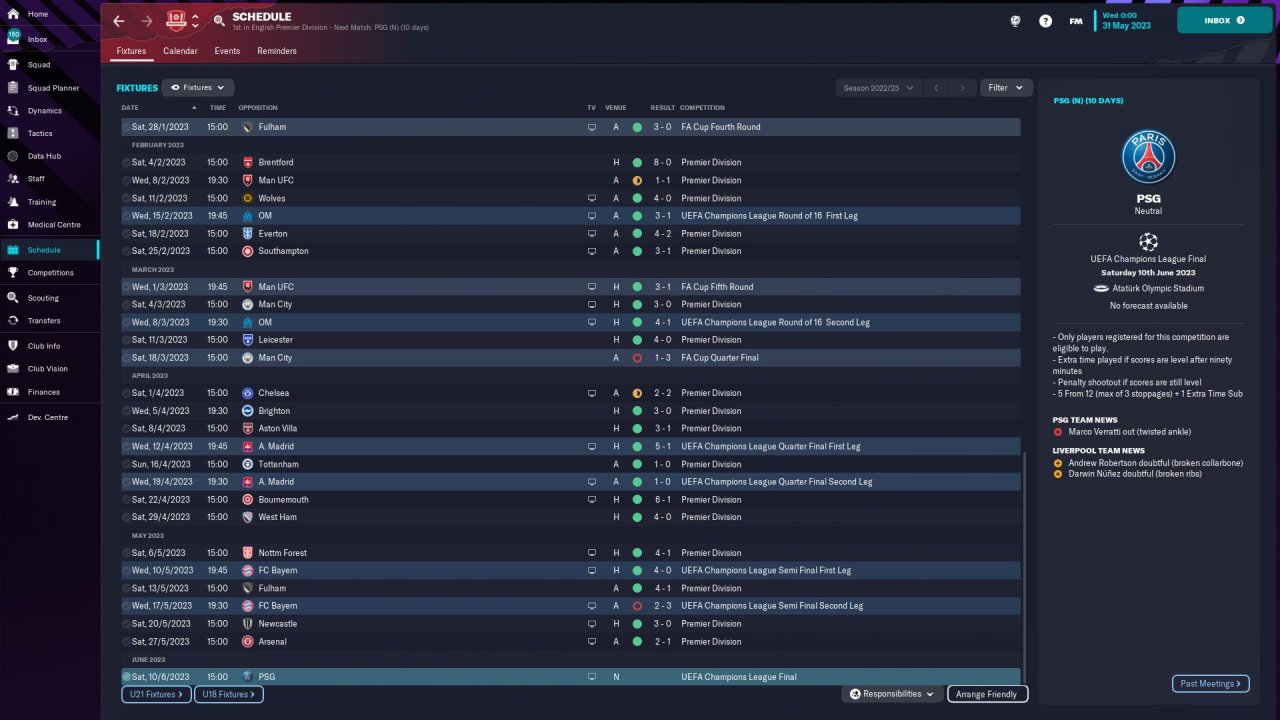The width and height of the screenshot is (1280, 720).
Task: Select the Tottenham fixture row name
Action: pos(279,464)
